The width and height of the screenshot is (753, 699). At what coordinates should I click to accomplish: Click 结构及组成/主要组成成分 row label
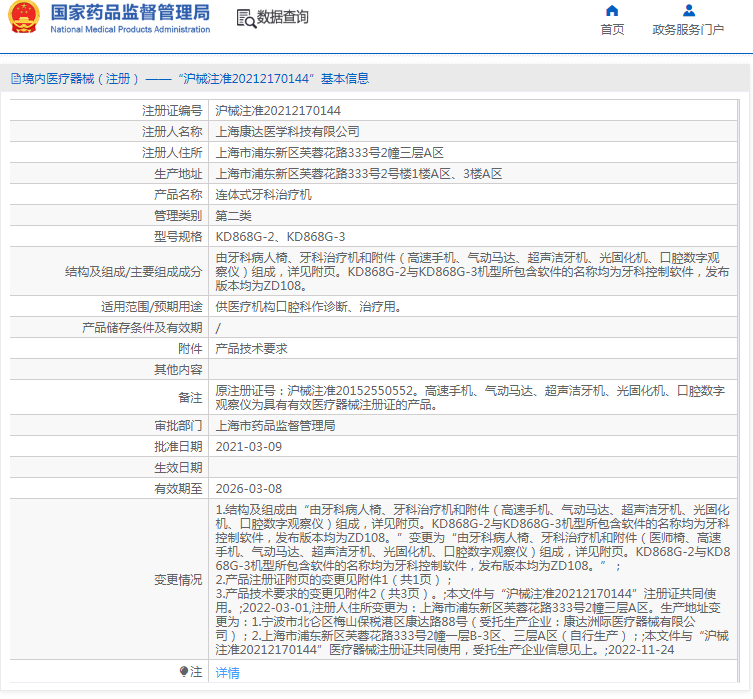click(134, 272)
